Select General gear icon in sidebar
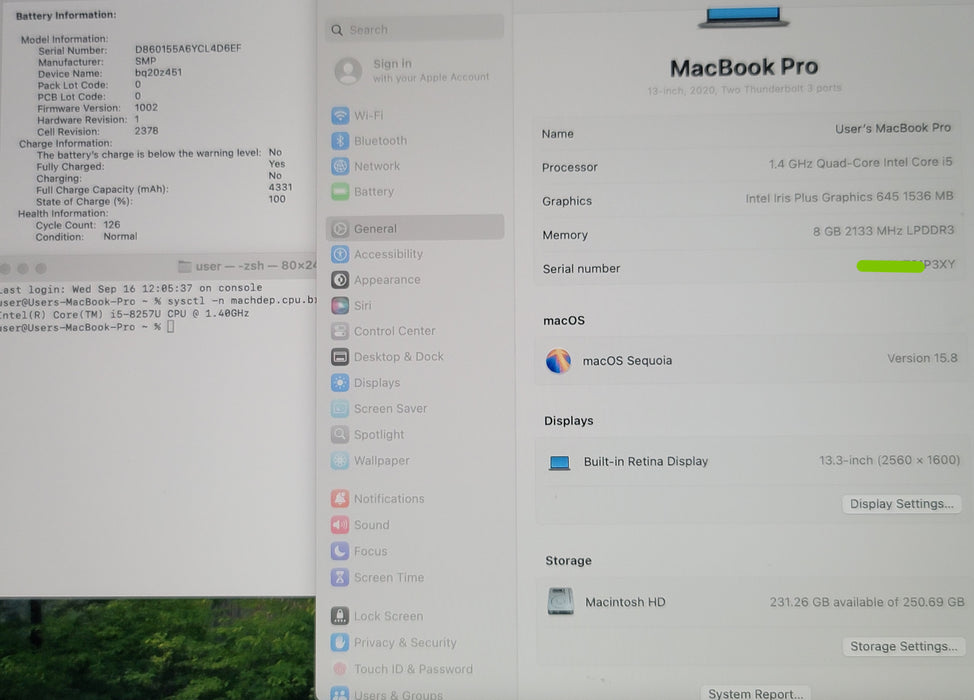 (340, 229)
